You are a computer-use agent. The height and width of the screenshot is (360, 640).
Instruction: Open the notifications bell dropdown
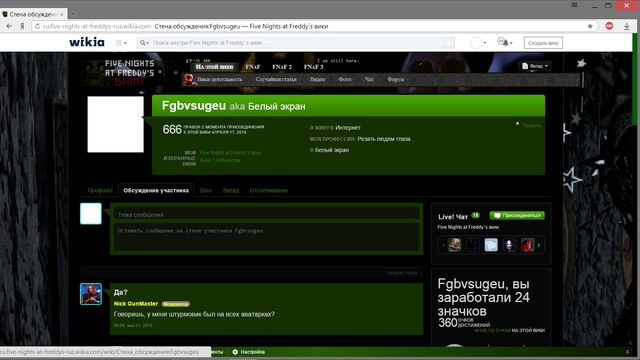pyautogui.click(x=504, y=42)
